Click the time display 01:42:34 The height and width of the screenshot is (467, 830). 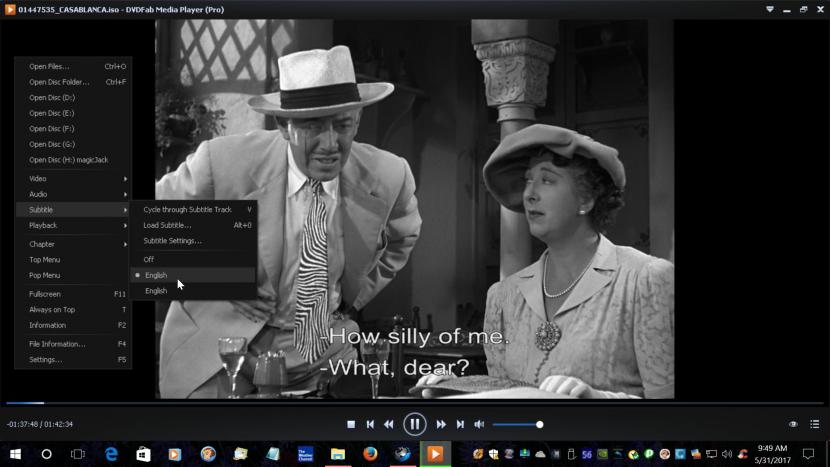pyautogui.click(x=58, y=424)
